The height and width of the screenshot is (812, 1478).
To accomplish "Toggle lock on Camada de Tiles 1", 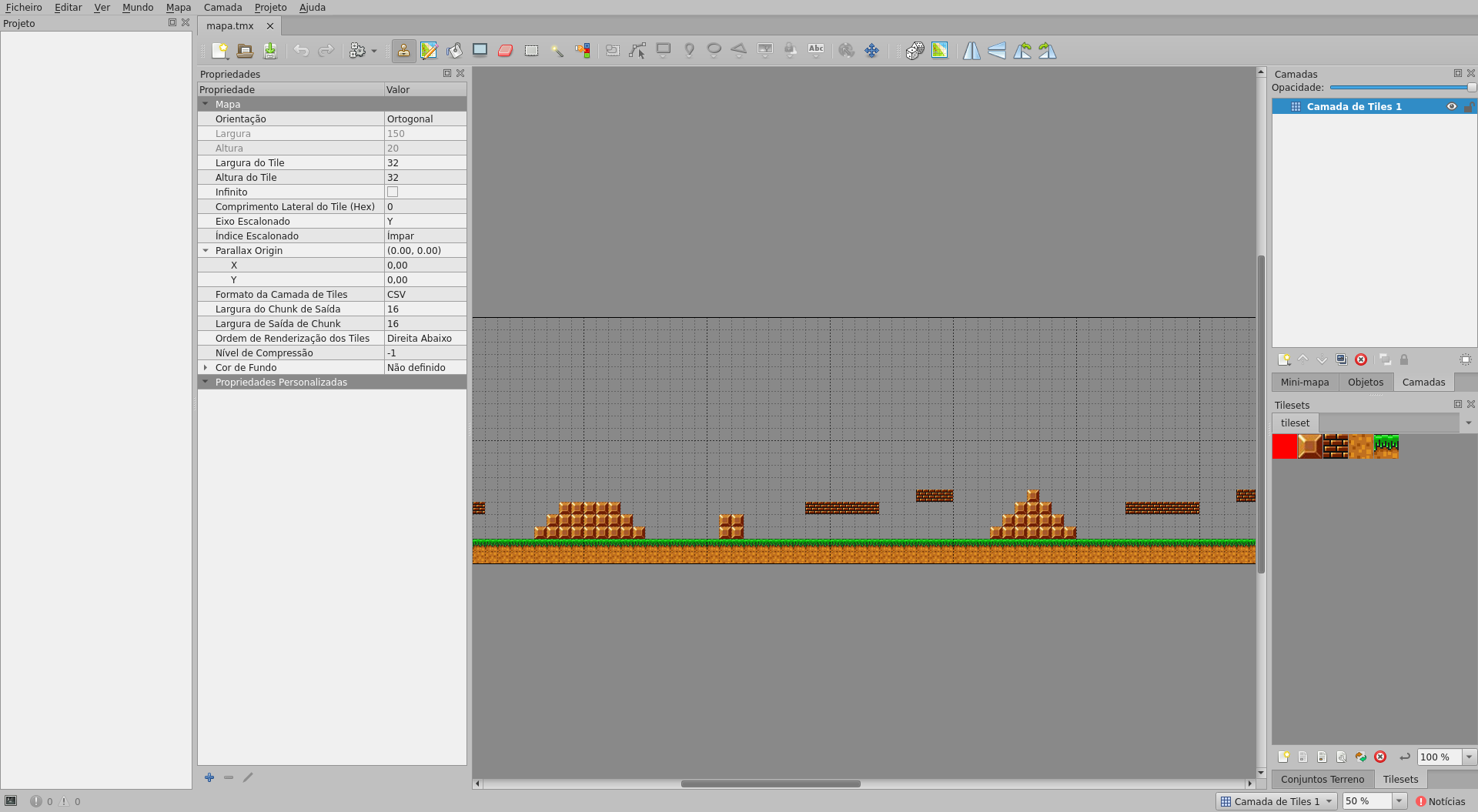I will pos(1469,106).
